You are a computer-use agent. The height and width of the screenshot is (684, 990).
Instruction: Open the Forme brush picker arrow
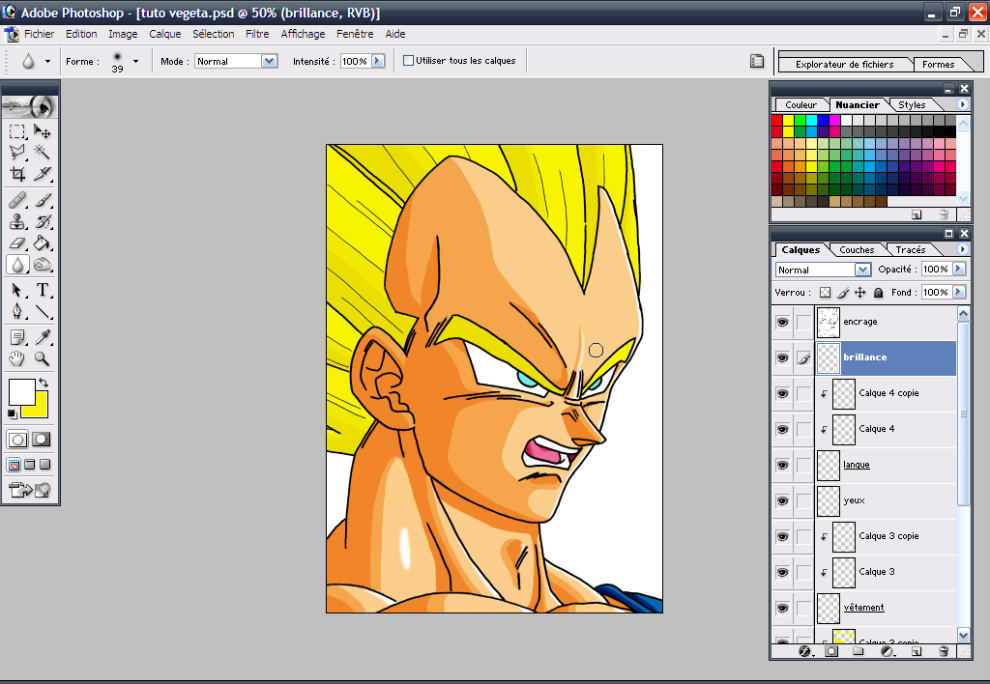tap(136, 61)
